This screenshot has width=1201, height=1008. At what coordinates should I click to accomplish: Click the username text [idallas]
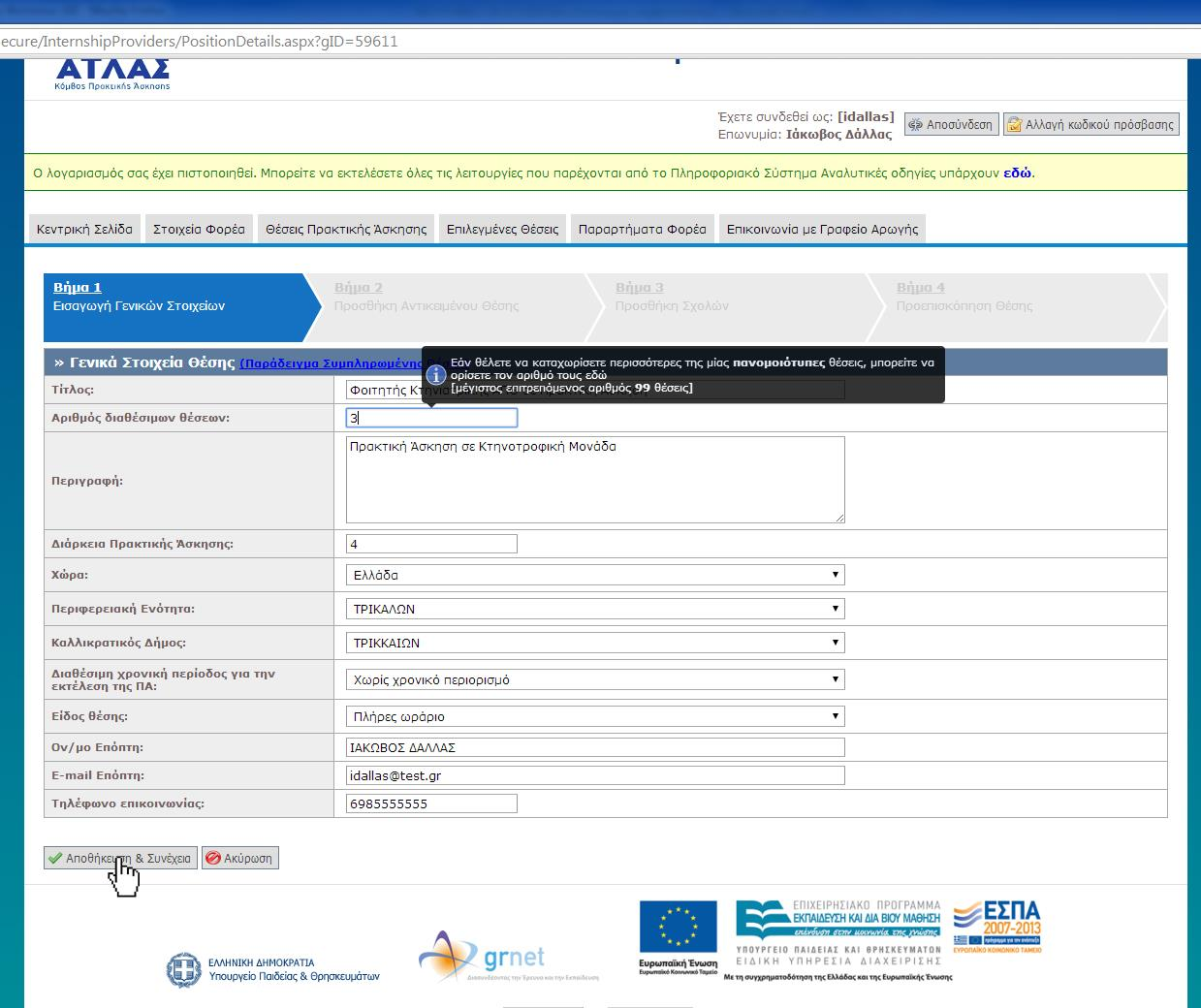tap(866, 116)
